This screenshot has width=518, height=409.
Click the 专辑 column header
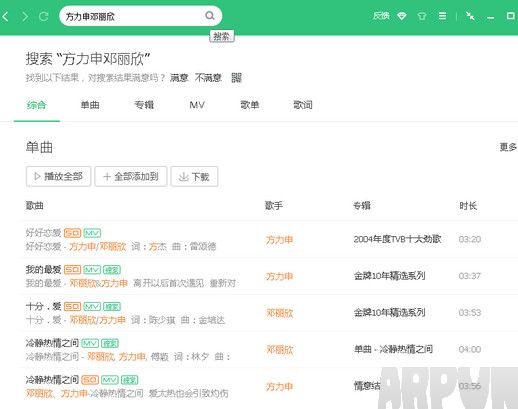[x=362, y=206]
